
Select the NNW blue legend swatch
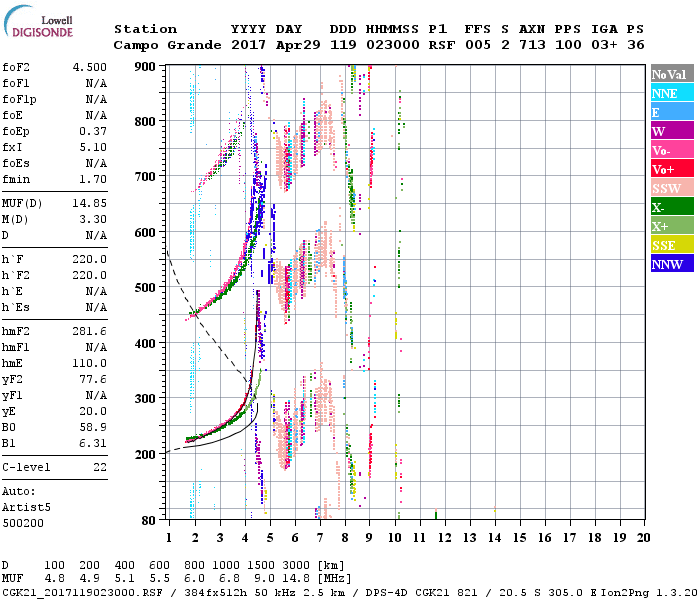coord(672,264)
